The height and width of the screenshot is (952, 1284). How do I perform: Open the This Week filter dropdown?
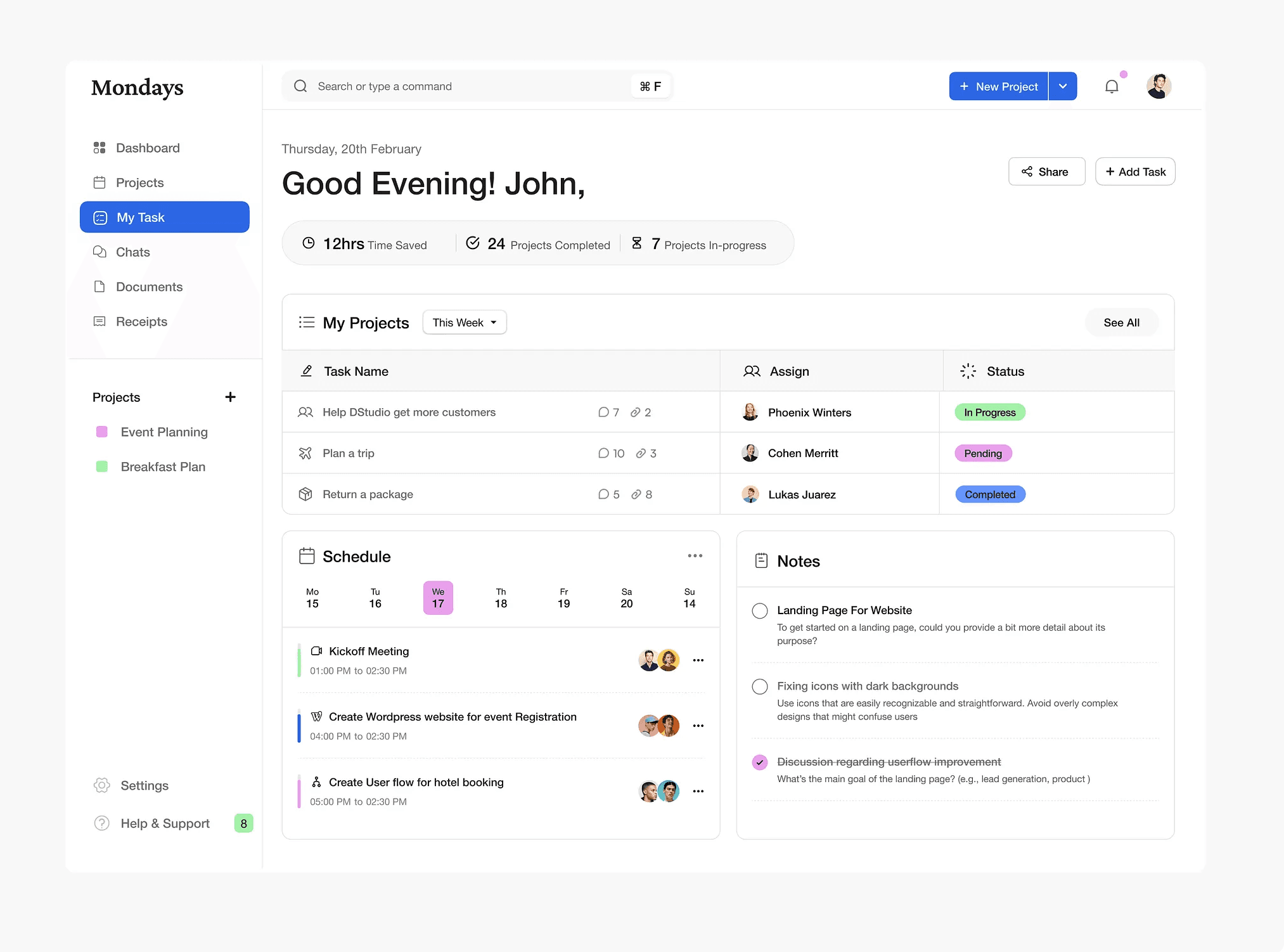[464, 322]
